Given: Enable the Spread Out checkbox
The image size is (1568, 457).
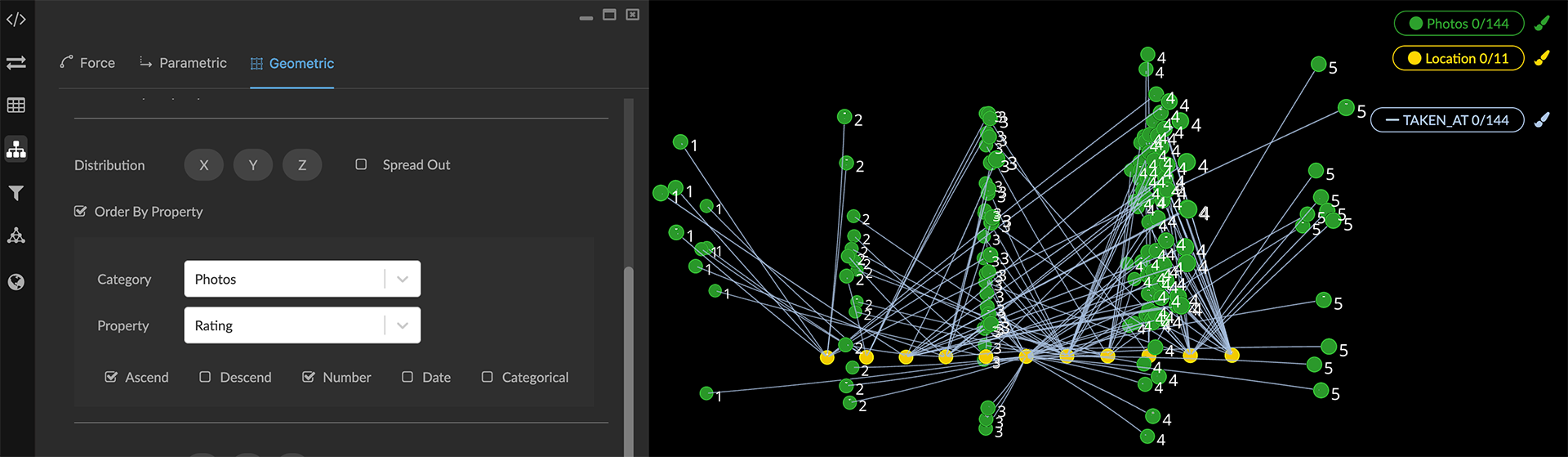Looking at the screenshot, I should [361, 164].
